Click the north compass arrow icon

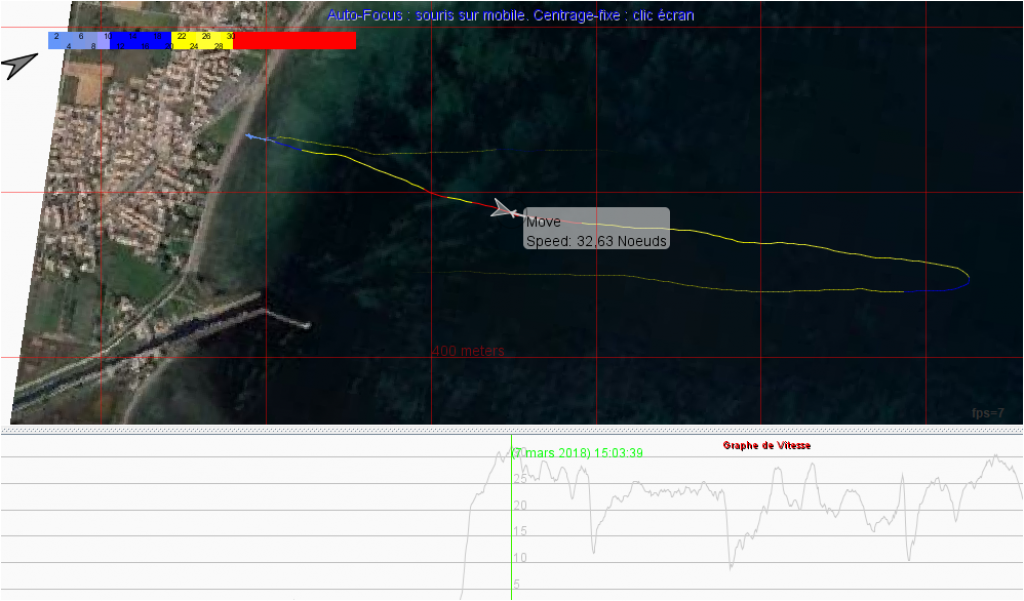point(19,65)
